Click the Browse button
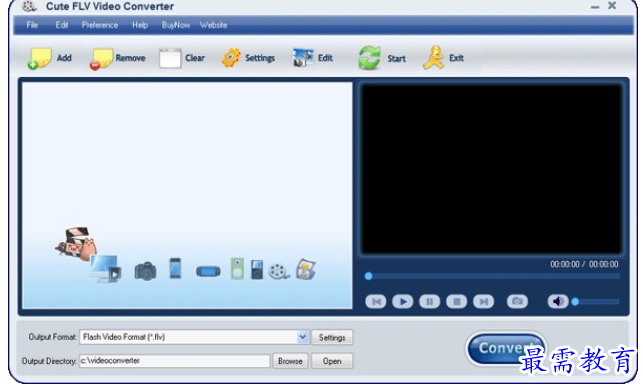This screenshot has width=643, height=392. [x=290, y=361]
